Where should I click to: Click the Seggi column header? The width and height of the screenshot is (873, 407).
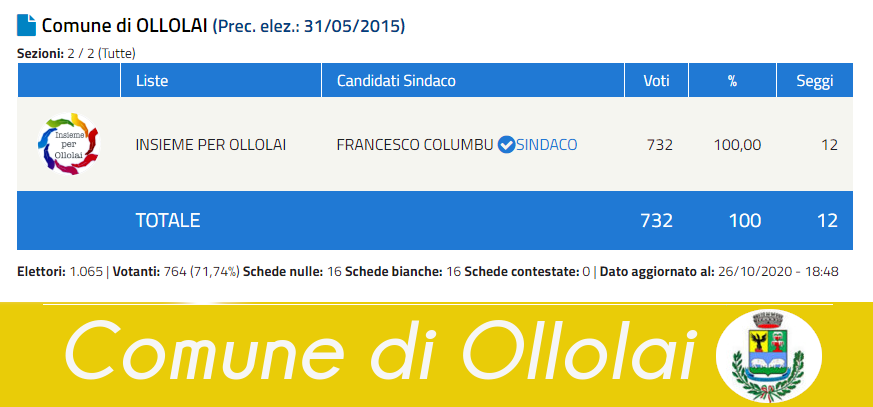[815, 81]
